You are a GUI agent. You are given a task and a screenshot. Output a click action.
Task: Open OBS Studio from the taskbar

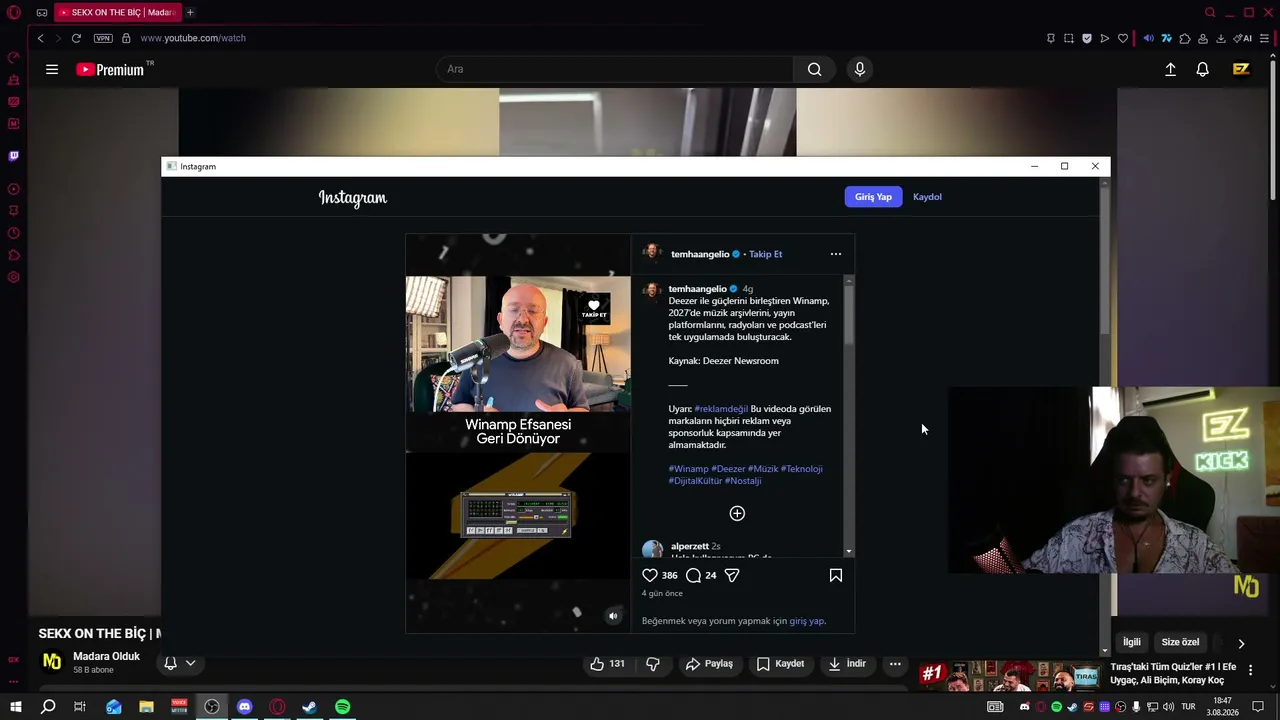pos(212,707)
